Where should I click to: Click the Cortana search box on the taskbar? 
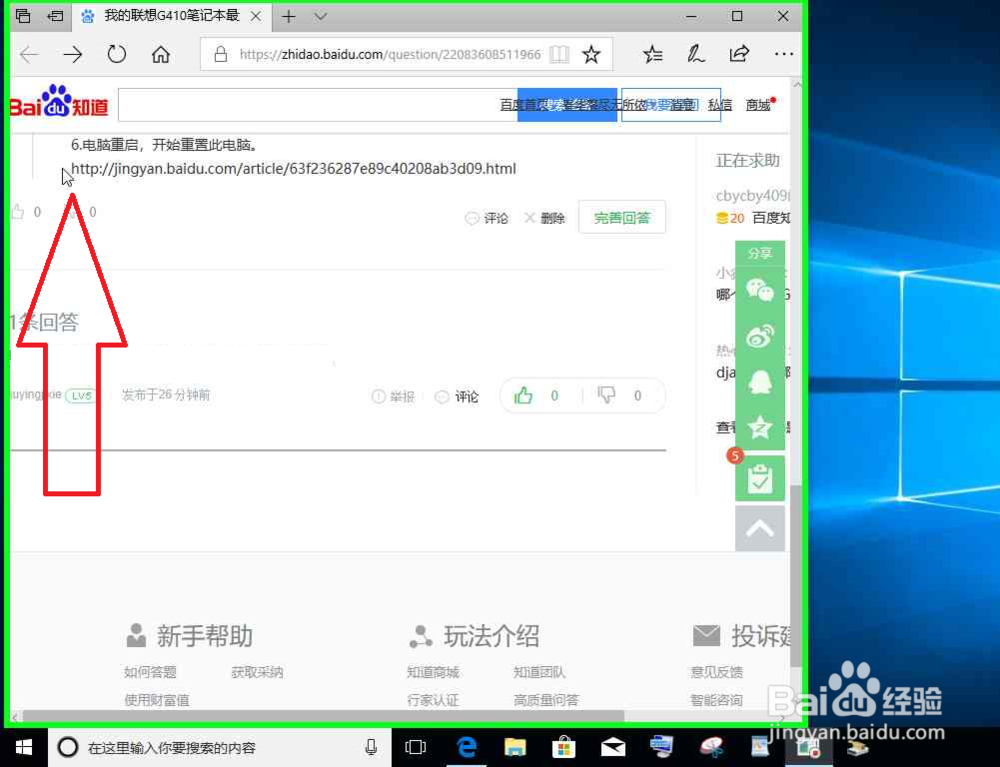220,747
